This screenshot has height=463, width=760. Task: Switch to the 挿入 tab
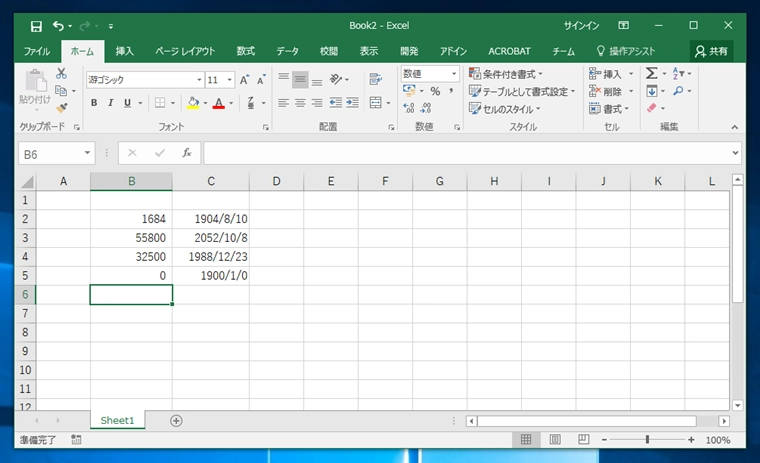125,51
